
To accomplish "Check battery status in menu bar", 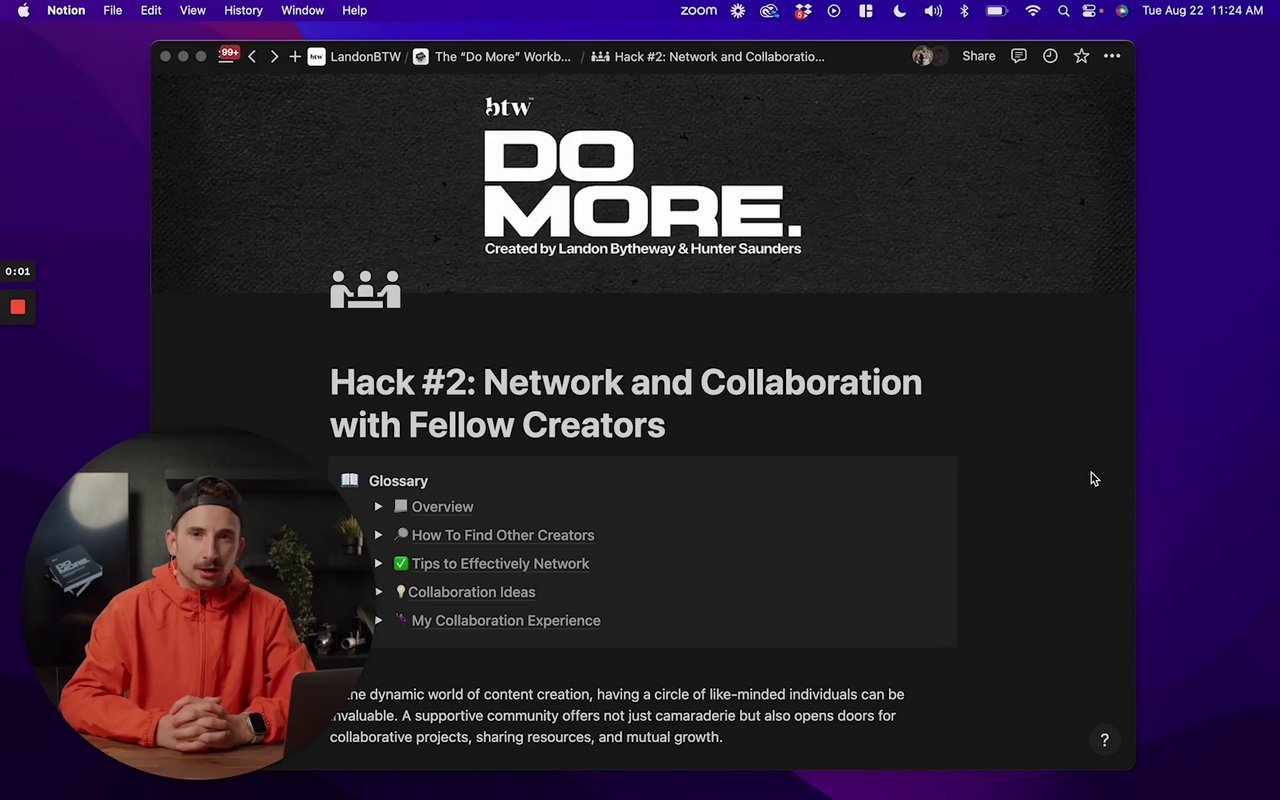I will [997, 10].
